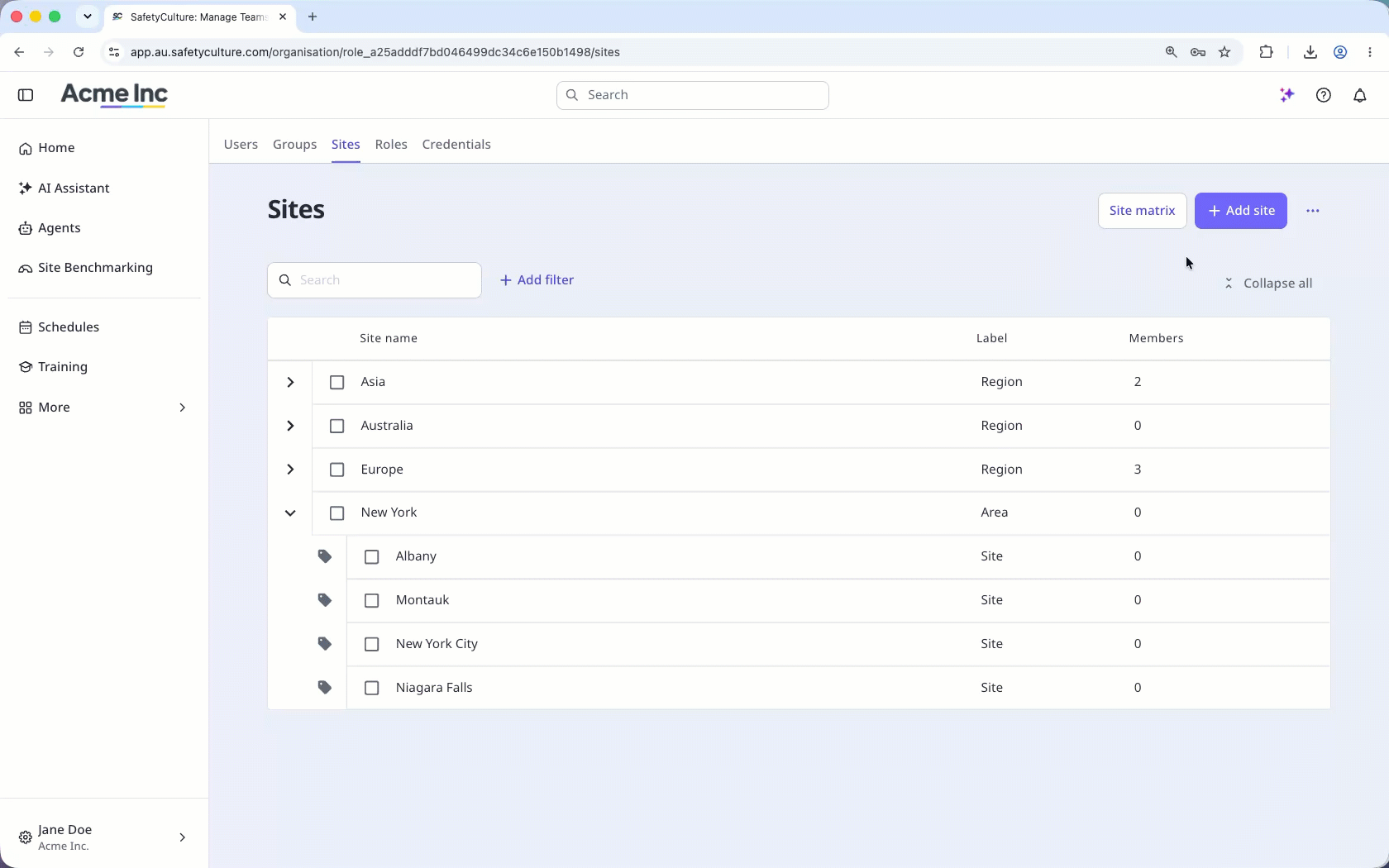Viewport: 1389px width, 868px height.
Task: Check the New York City checkbox
Action: (372, 644)
